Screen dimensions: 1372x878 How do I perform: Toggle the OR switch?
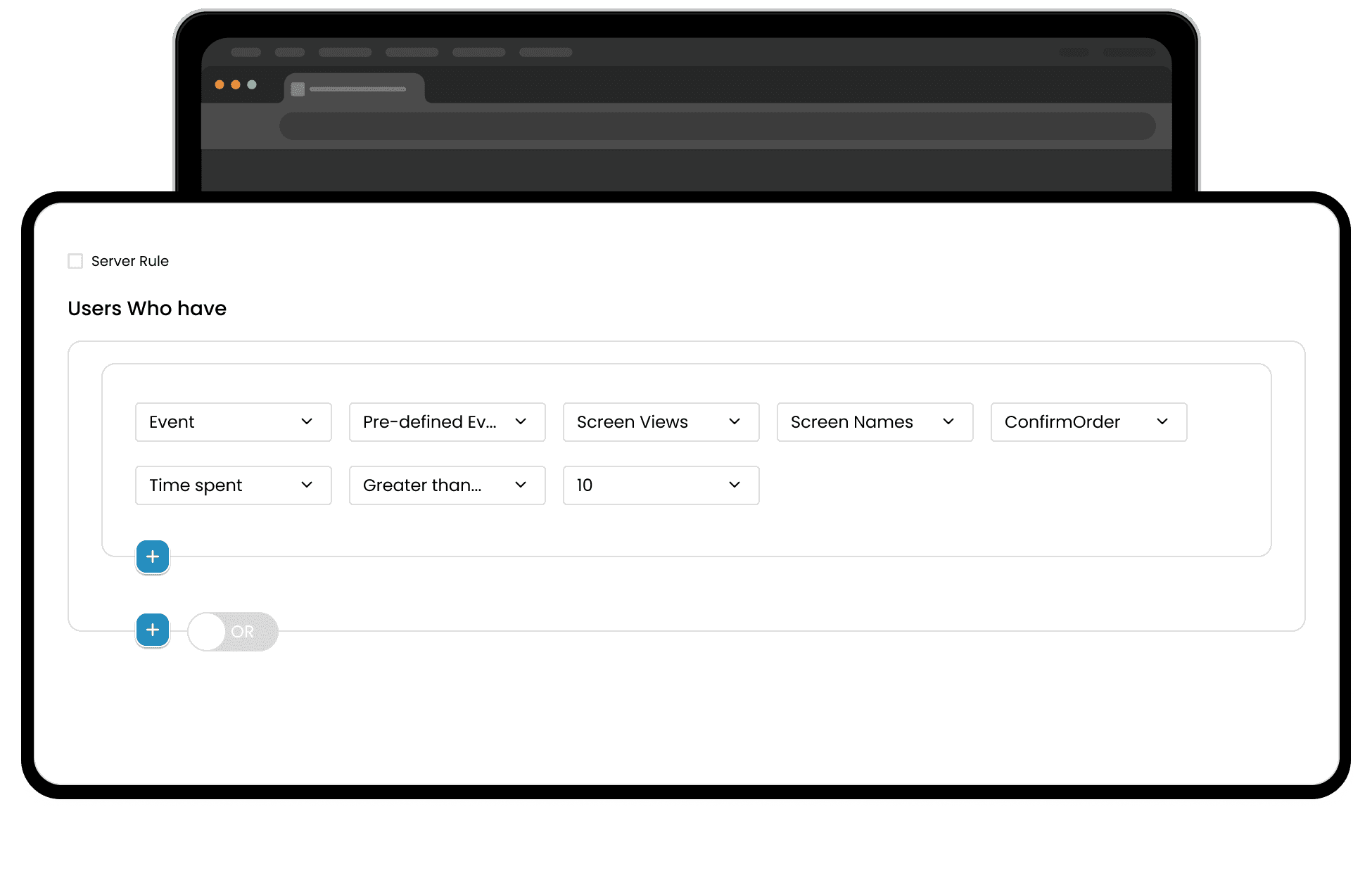click(x=232, y=631)
